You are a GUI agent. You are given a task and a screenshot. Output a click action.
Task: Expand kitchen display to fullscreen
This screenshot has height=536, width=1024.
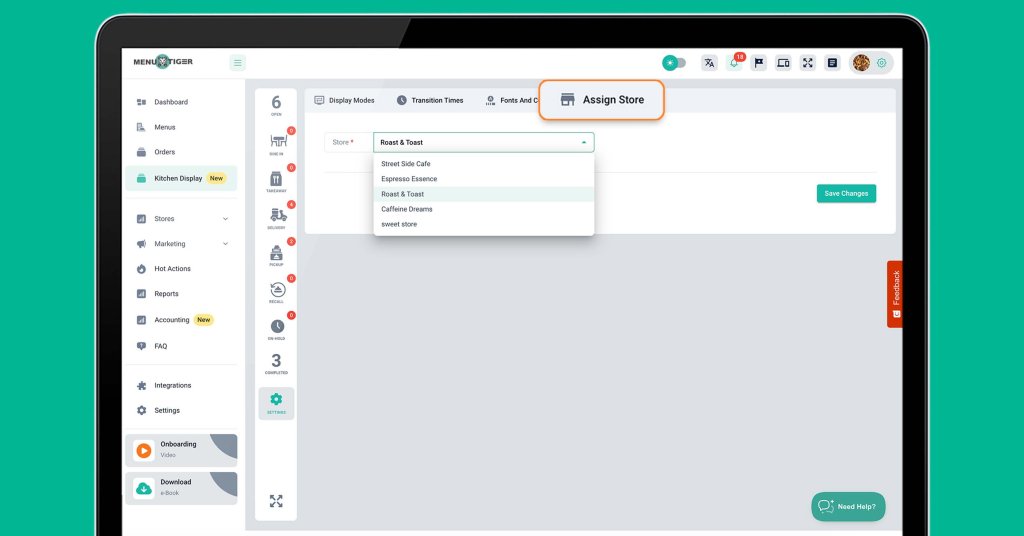(x=276, y=501)
